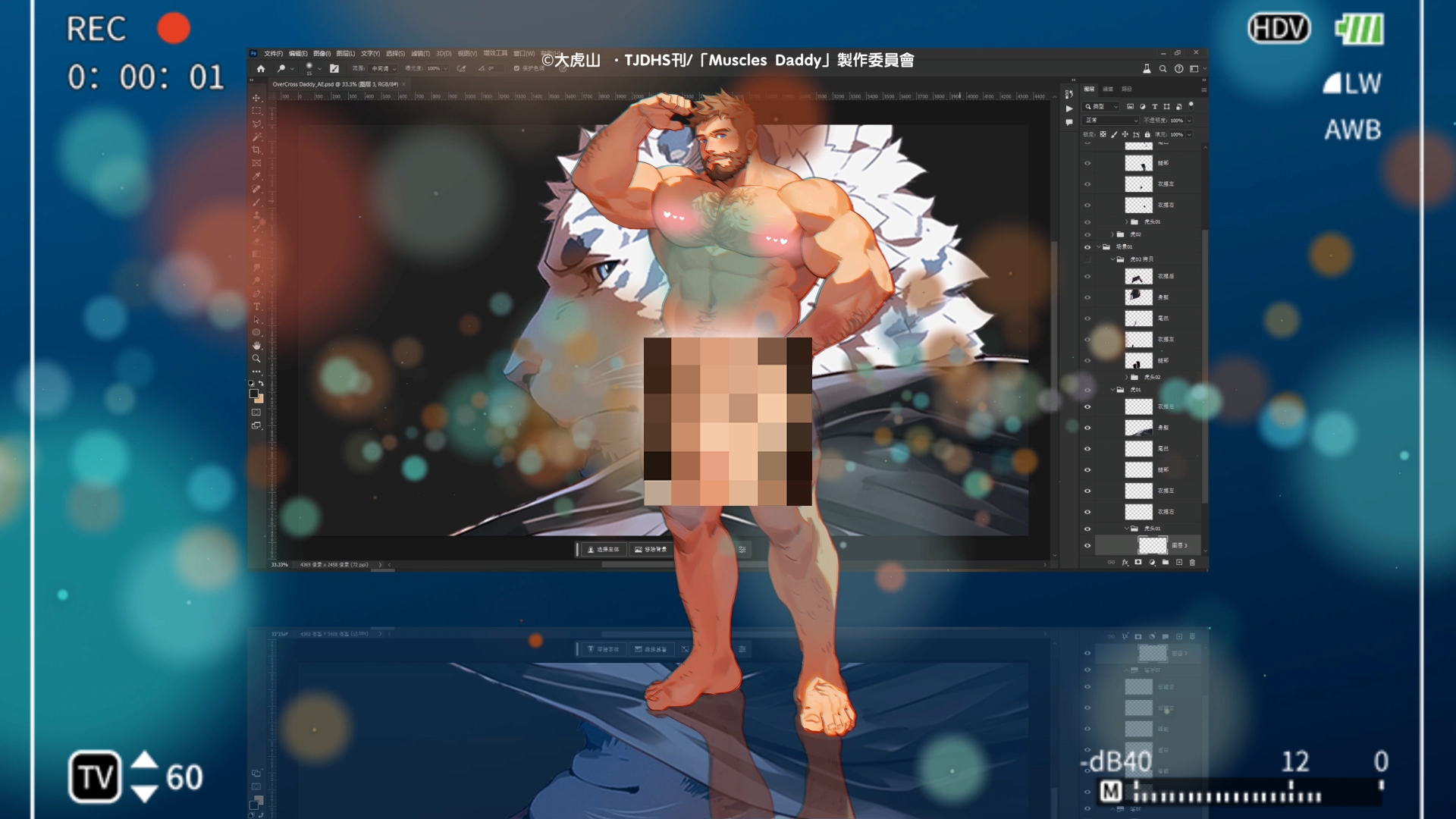Select the Horizontal Type tool

(256, 307)
